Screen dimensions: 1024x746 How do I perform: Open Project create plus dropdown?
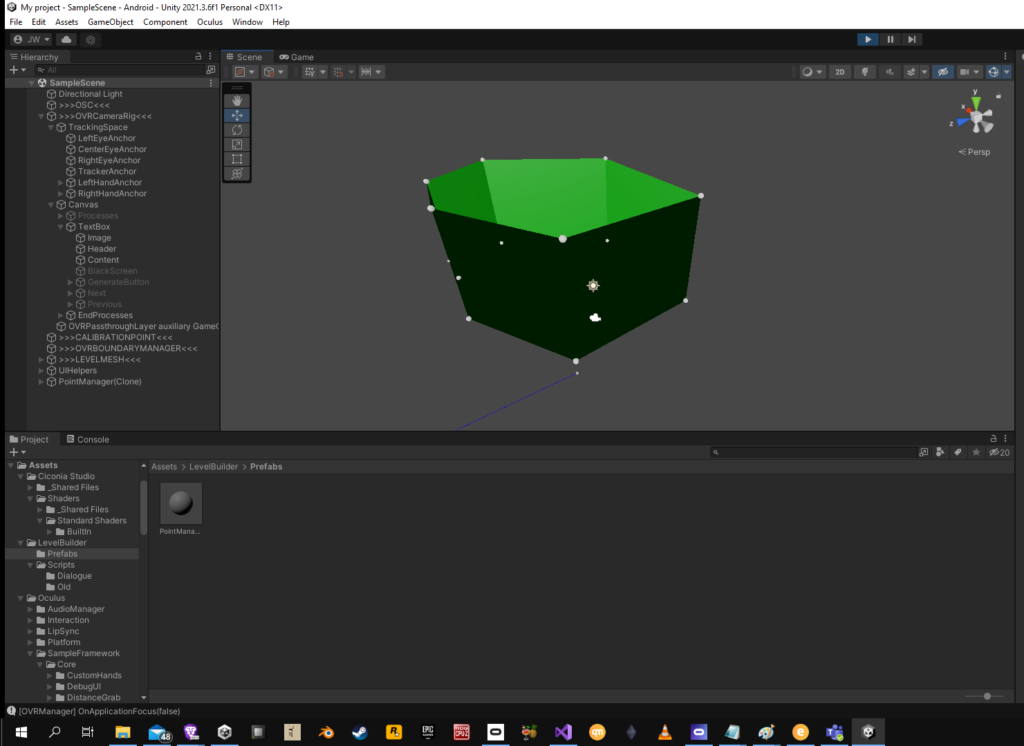click(17, 452)
